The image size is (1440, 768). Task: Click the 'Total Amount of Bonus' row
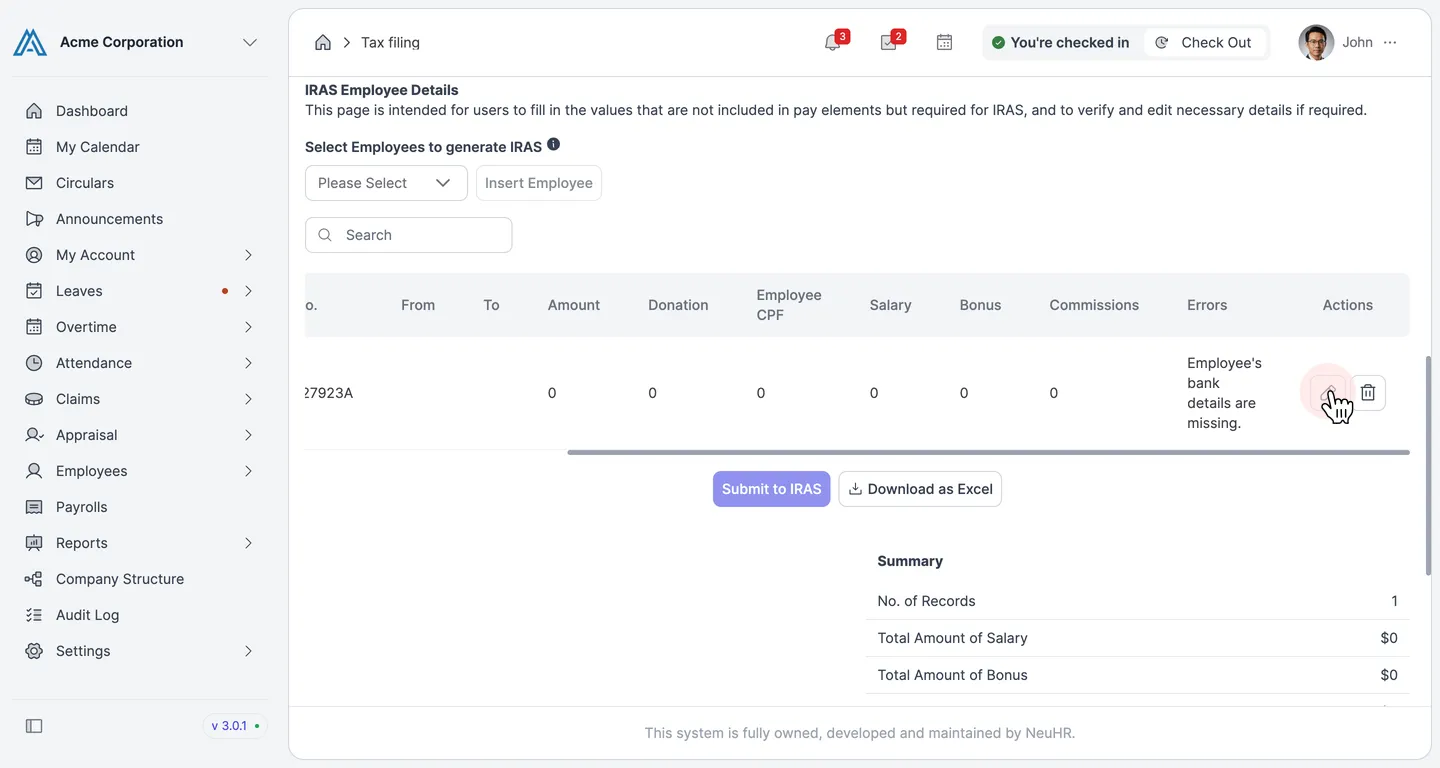click(1138, 675)
